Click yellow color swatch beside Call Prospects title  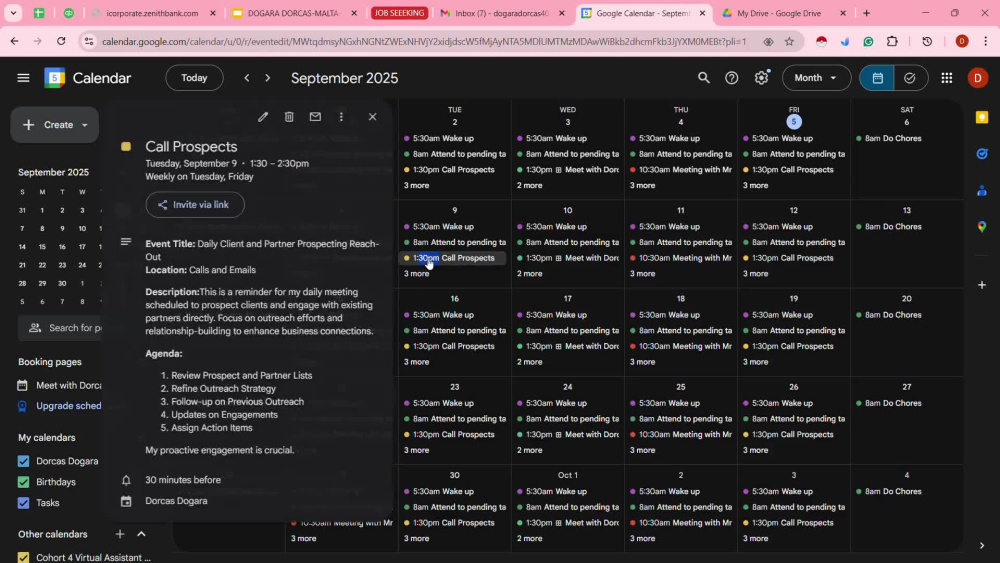click(x=126, y=147)
